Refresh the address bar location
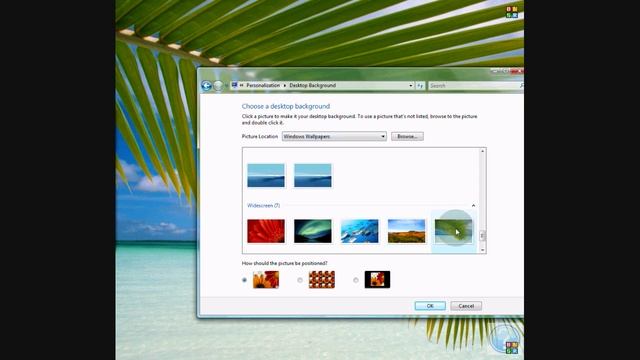Screen dimensions: 640x360 coord(420,86)
